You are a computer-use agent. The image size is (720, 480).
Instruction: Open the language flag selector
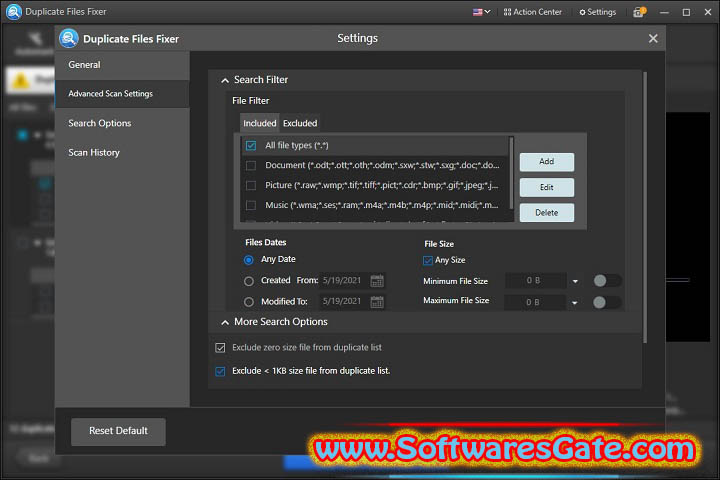coord(481,12)
